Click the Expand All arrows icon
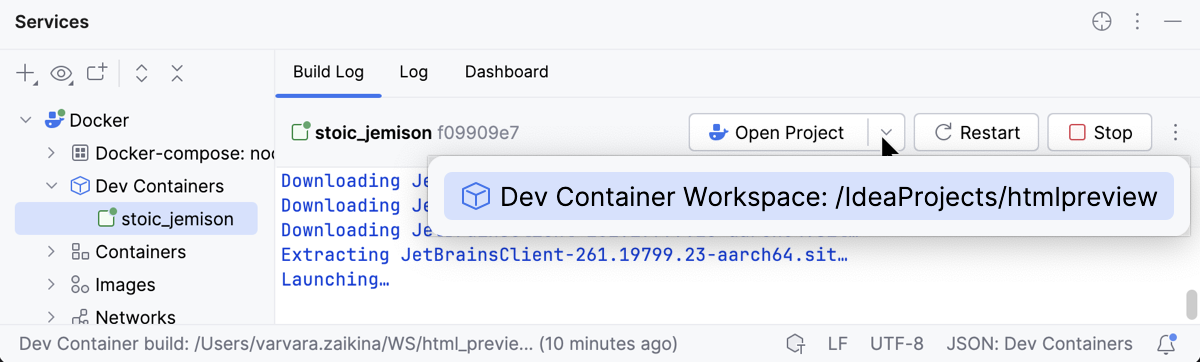This screenshot has width=1200, height=362. (x=142, y=73)
